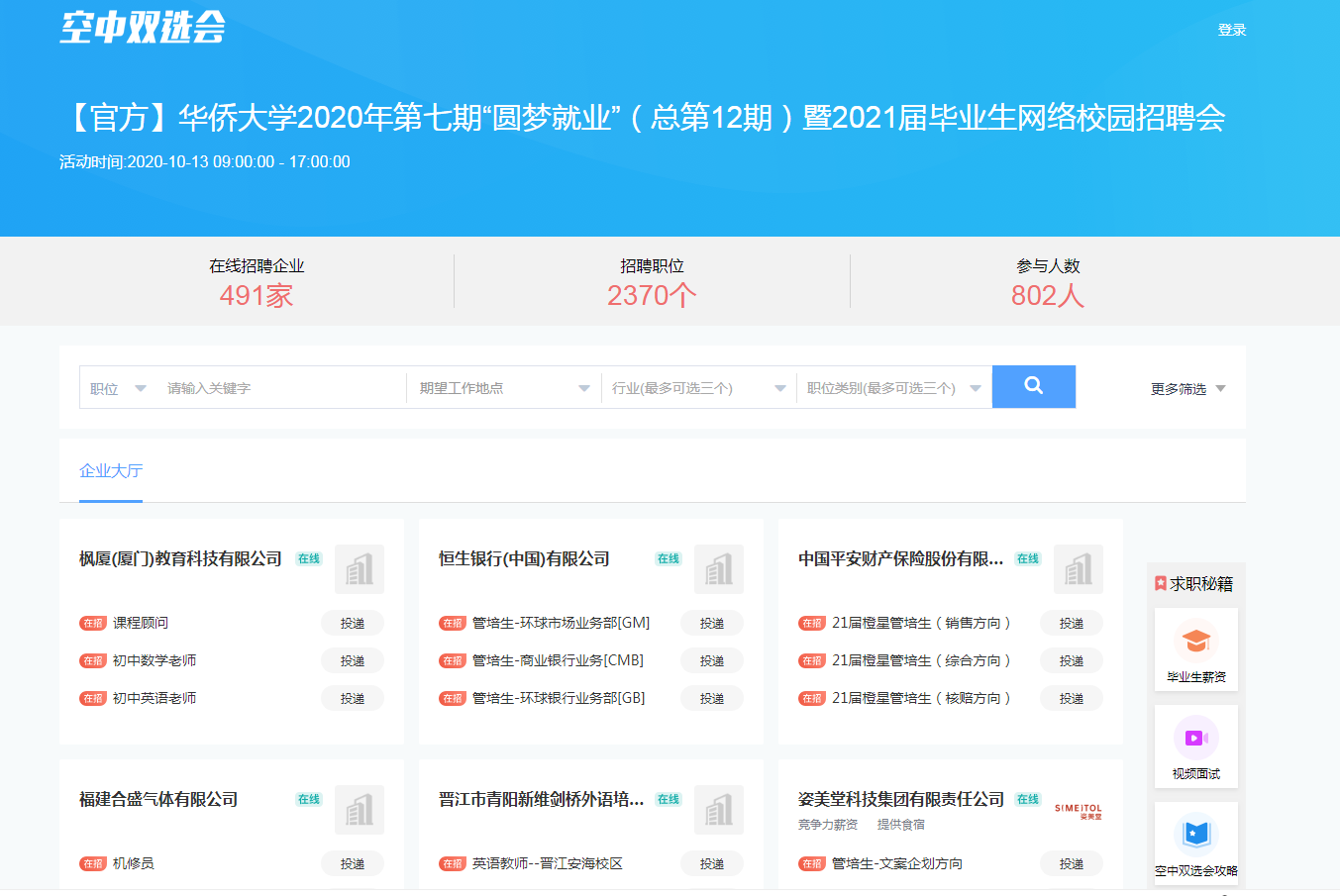1340x896 pixels.
Task: Click the blue magnifier search button
Action: pyautogui.click(x=1033, y=386)
